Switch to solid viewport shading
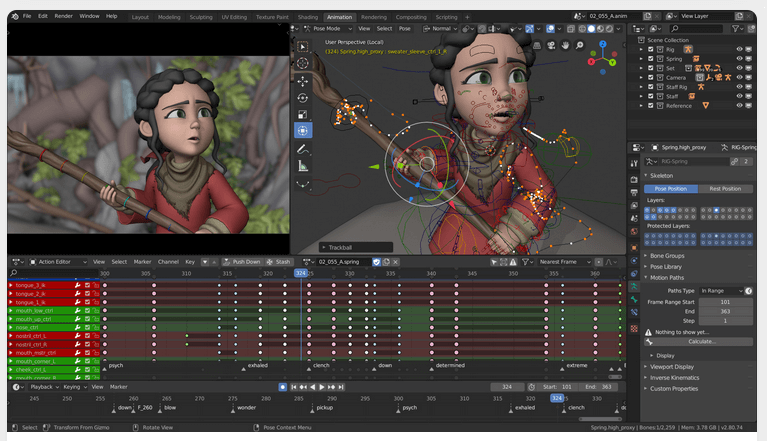This screenshot has width=767, height=441. click(591, 29)
